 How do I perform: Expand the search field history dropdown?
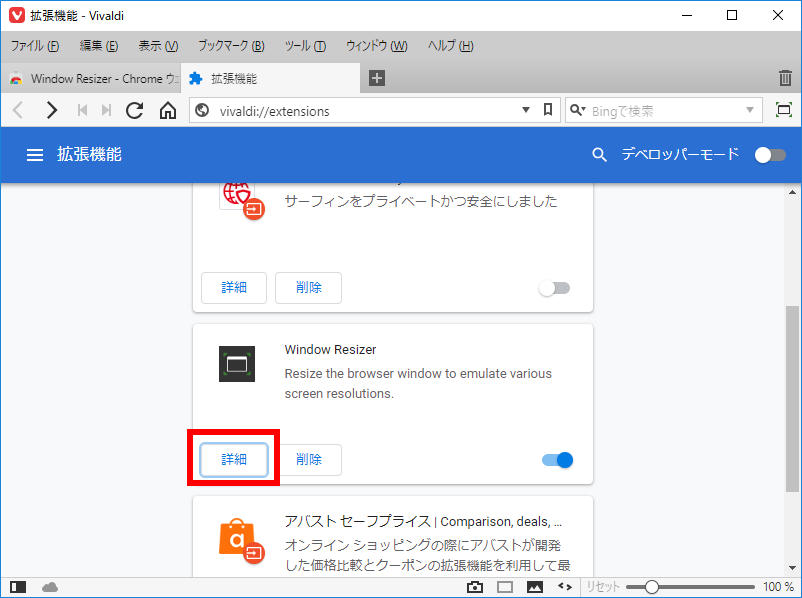[750, 110]
